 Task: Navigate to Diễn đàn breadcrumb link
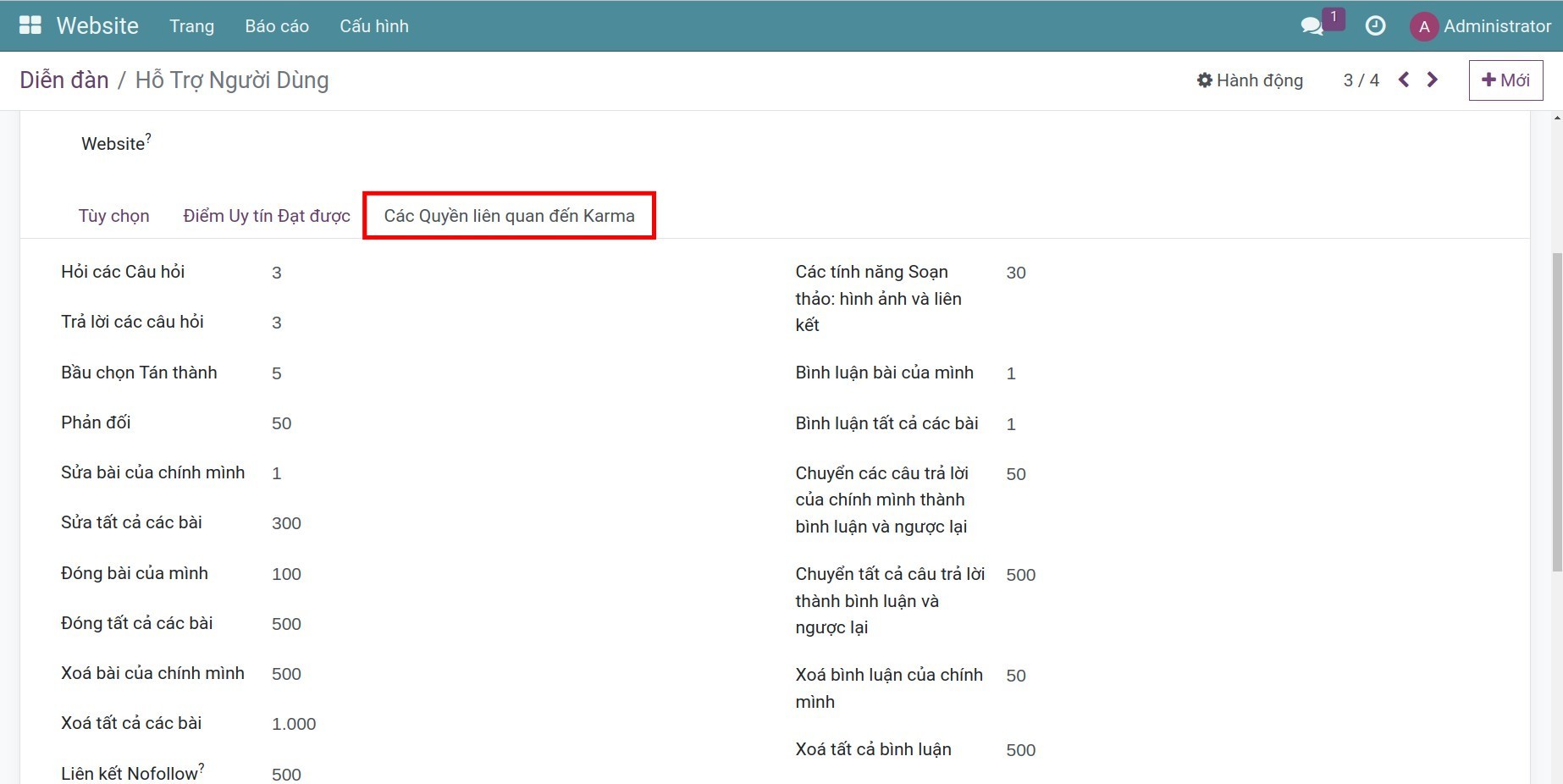64,80
